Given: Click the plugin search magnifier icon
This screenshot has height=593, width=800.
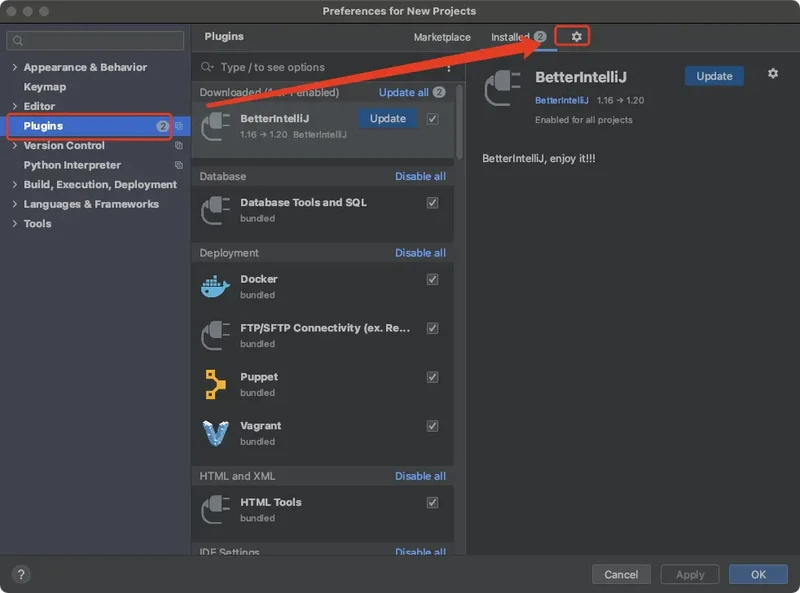Looking at the screenshot, I should [x=207, y=67].
